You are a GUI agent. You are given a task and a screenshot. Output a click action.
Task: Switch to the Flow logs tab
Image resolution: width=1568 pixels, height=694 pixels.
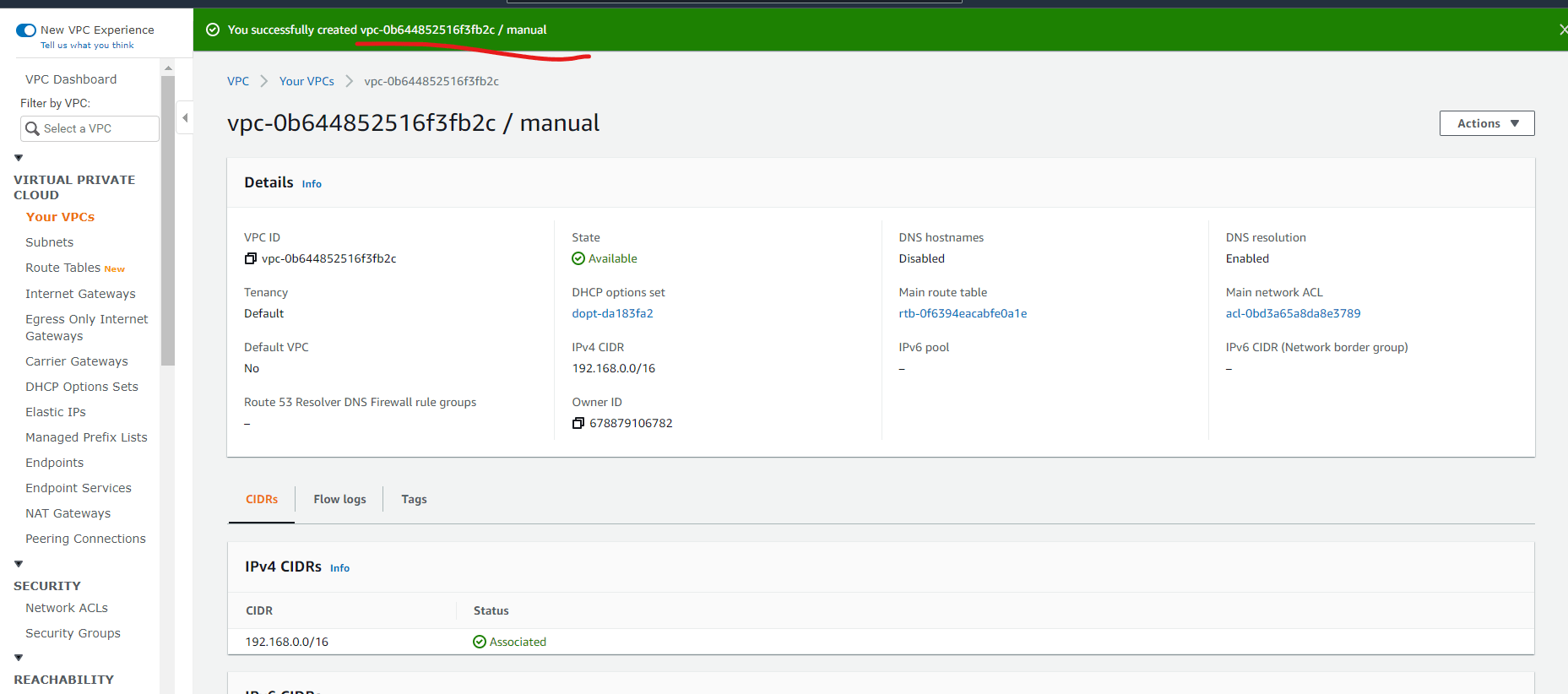339,499
